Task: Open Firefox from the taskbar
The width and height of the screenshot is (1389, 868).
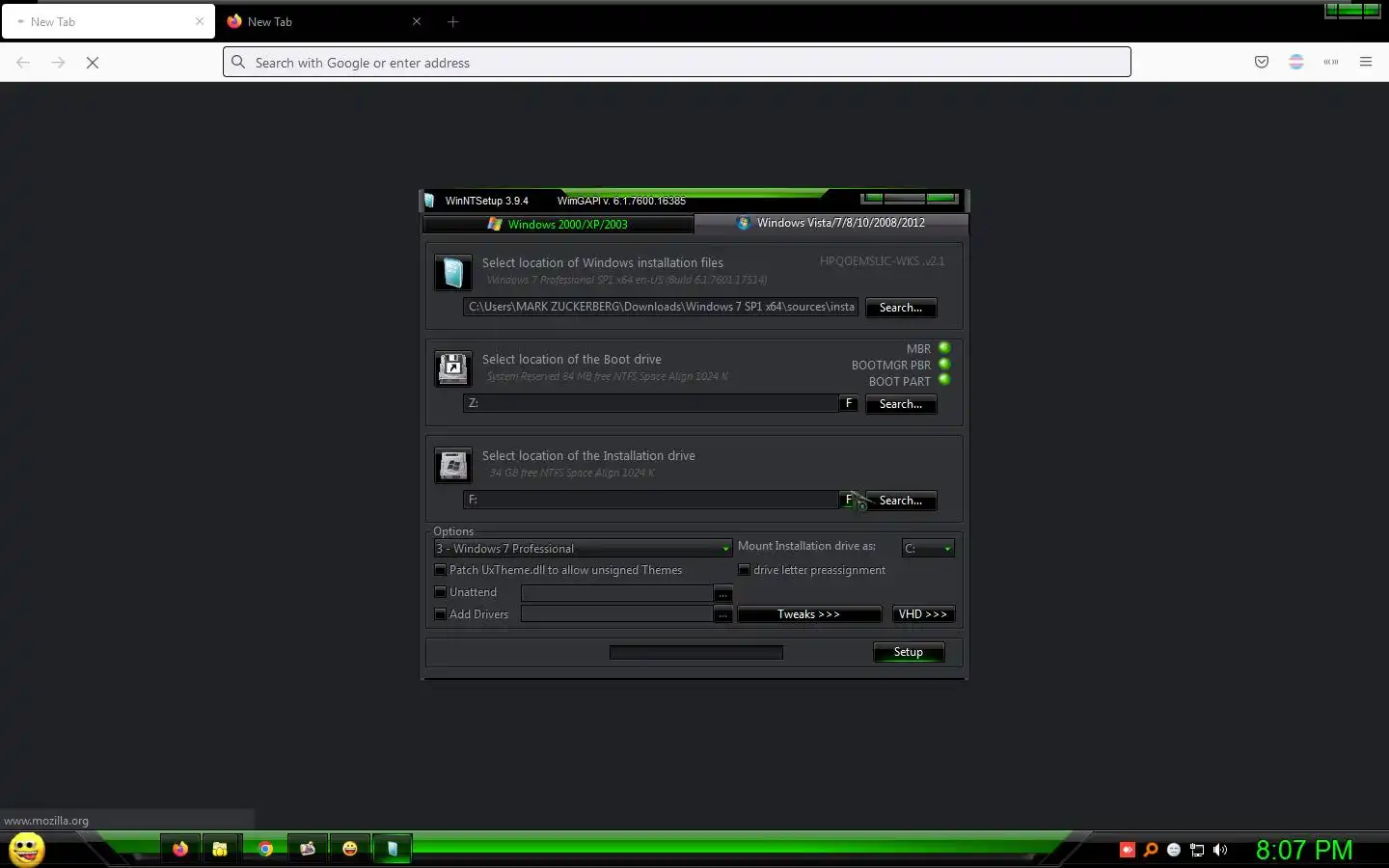Action: [180, 849]
